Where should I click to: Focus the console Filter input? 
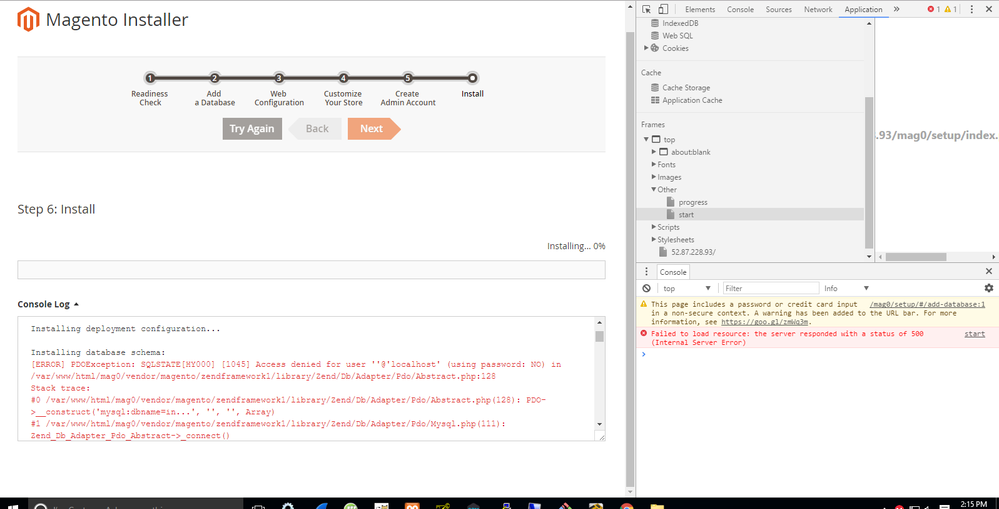tap(771, 289)
